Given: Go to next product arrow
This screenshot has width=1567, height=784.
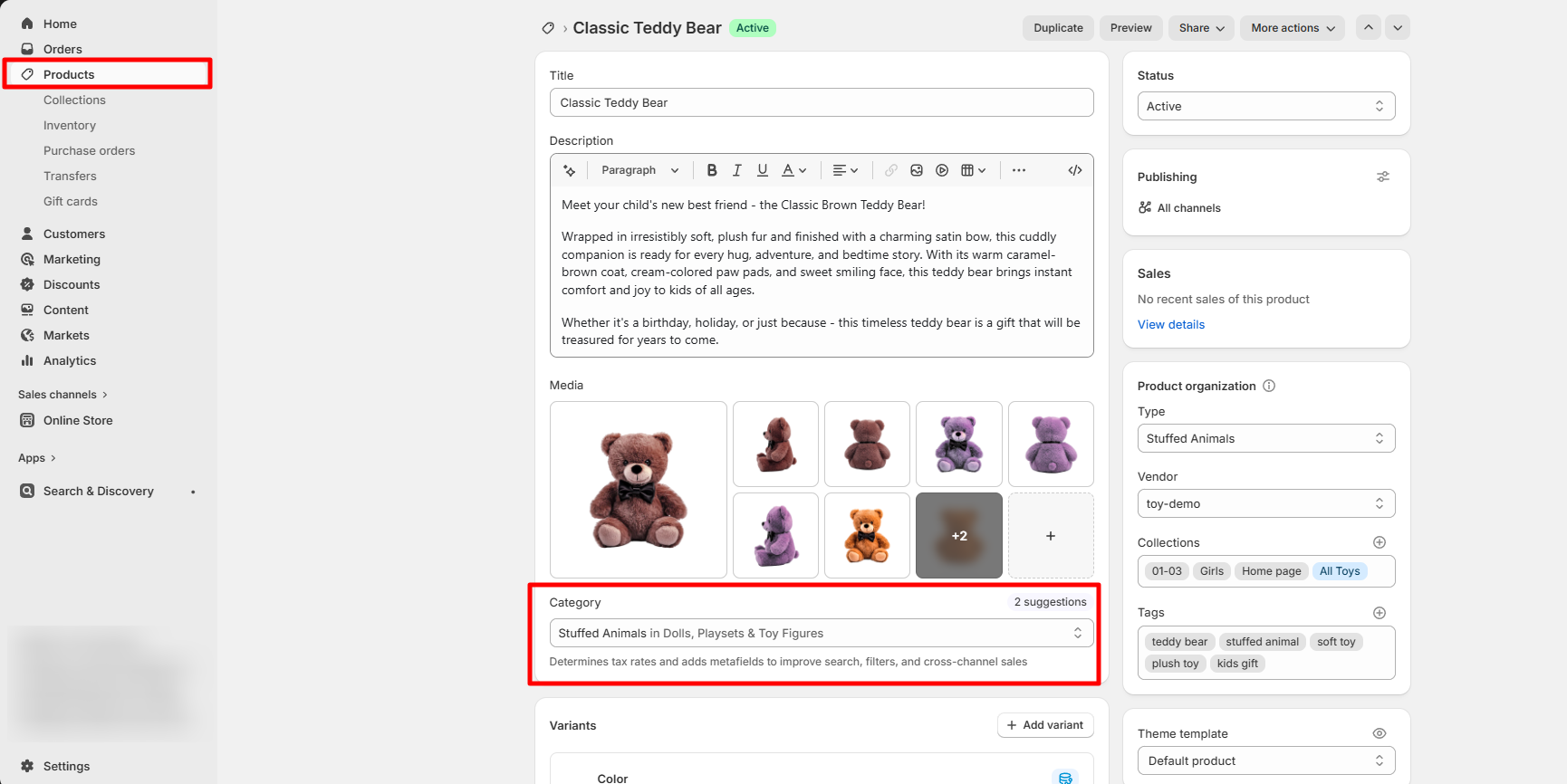Looking at the screenshot, I should coord(1398,28).
